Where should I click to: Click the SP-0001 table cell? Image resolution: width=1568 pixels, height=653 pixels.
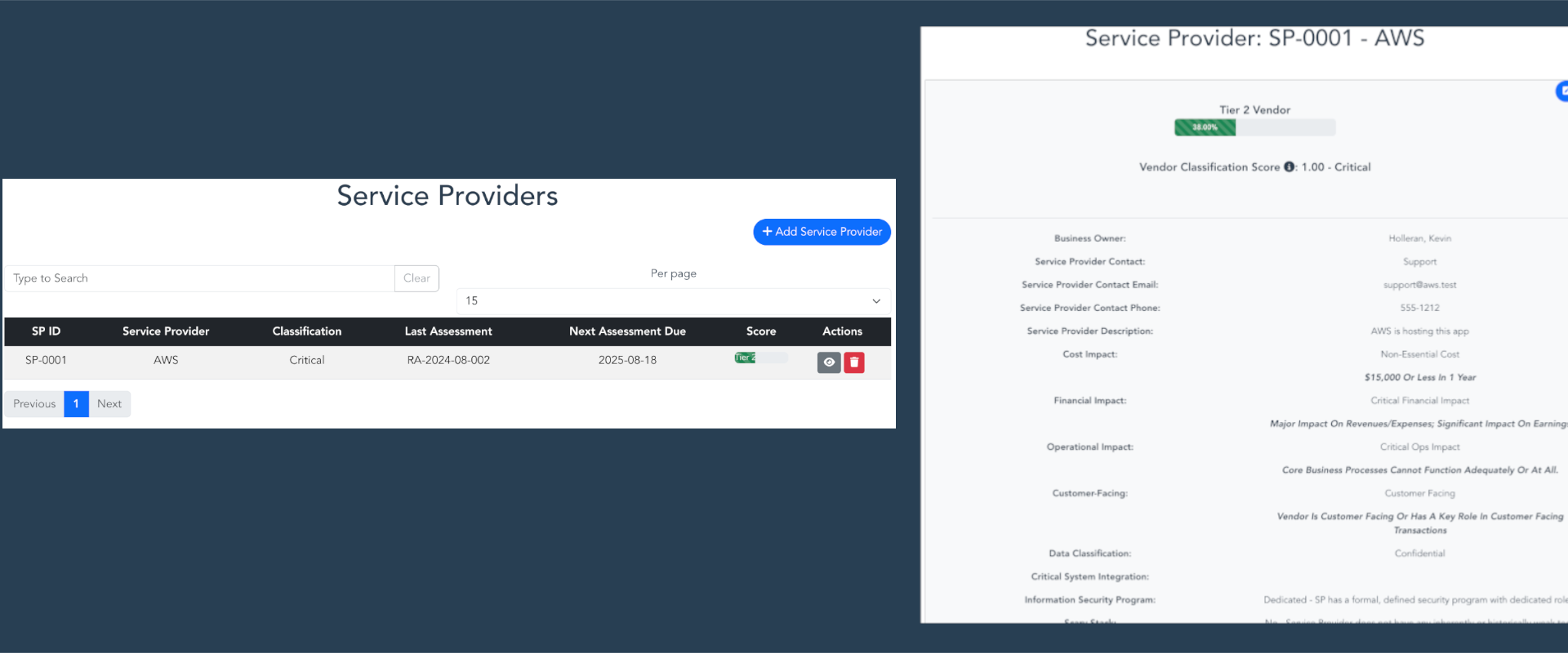[x=46, y=360]
